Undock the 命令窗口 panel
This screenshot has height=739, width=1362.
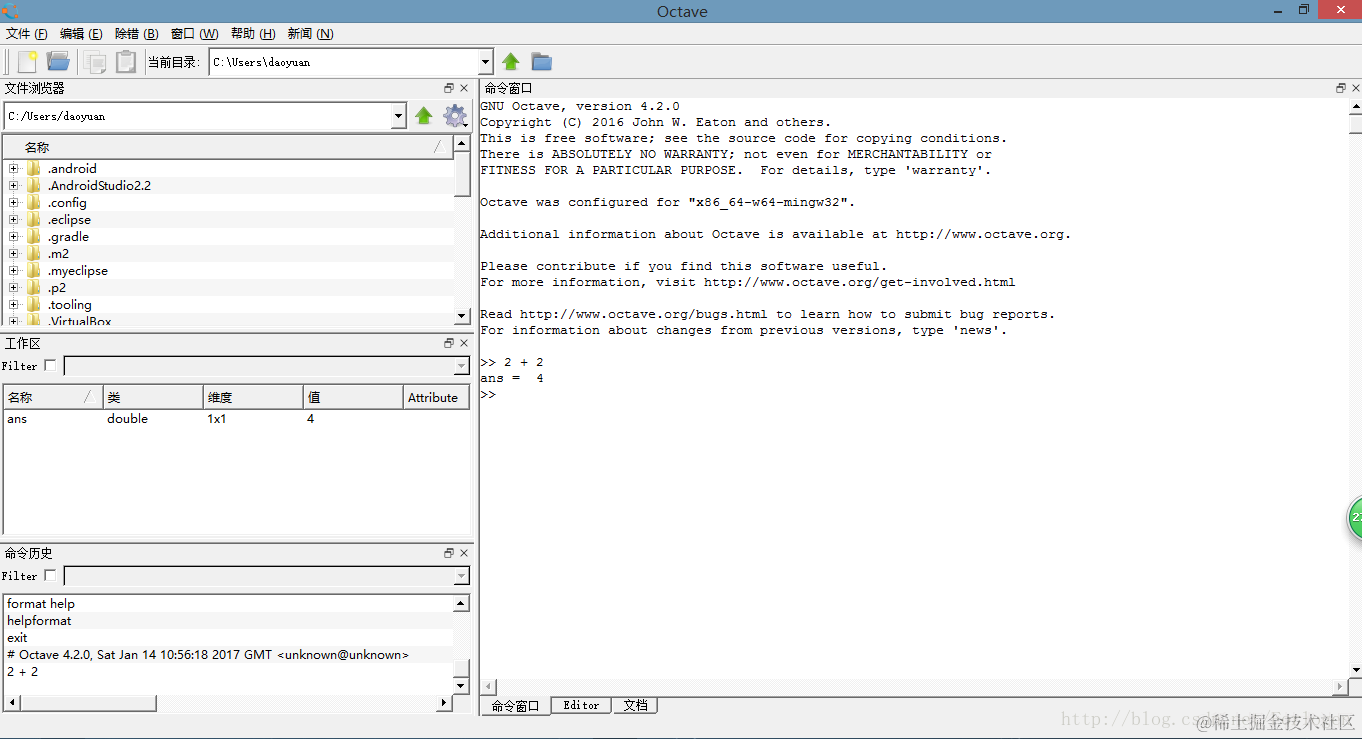pyautogui.click(x=1341, y=88)
